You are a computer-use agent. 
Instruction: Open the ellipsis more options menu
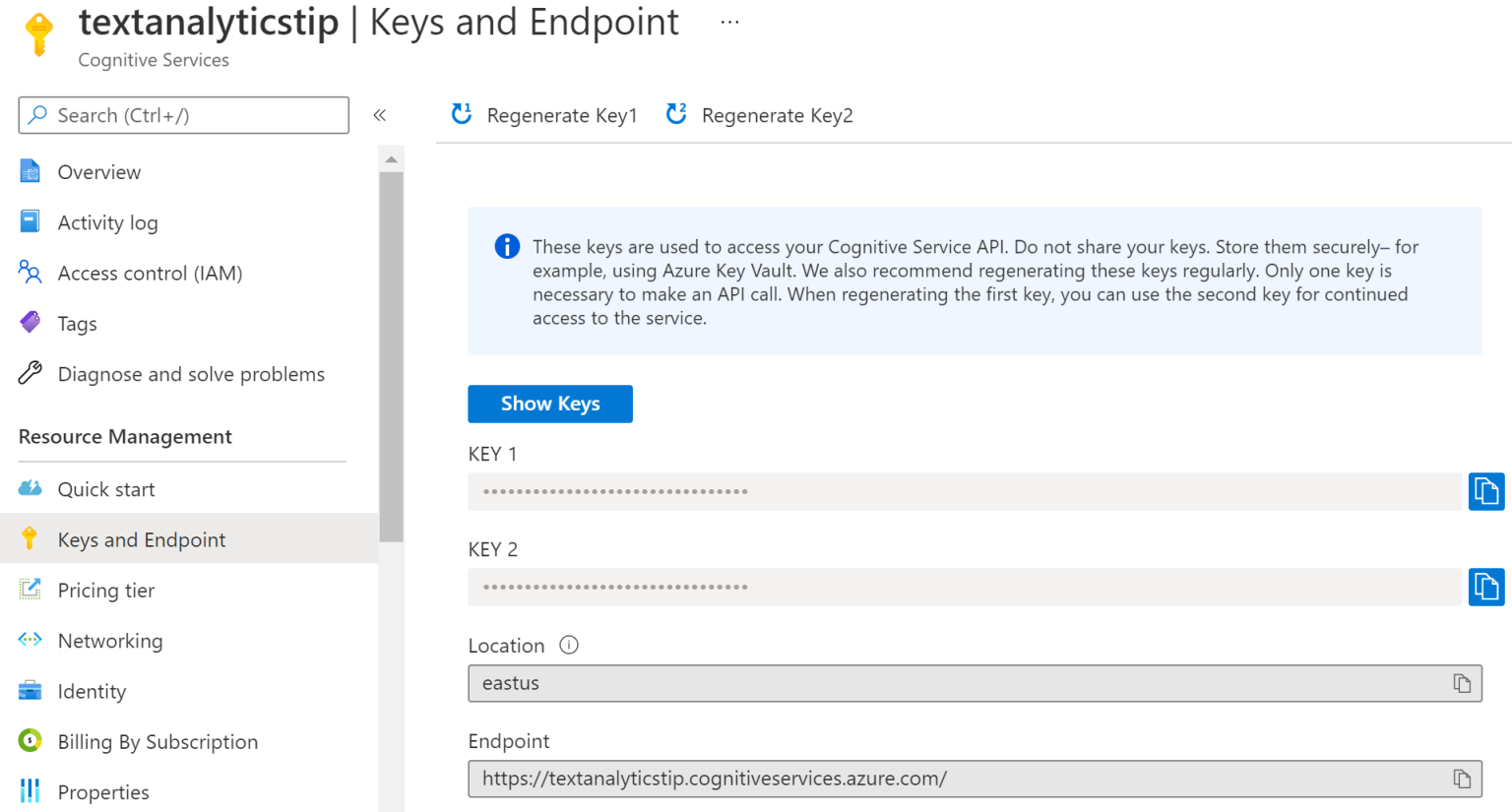(729, 22)
